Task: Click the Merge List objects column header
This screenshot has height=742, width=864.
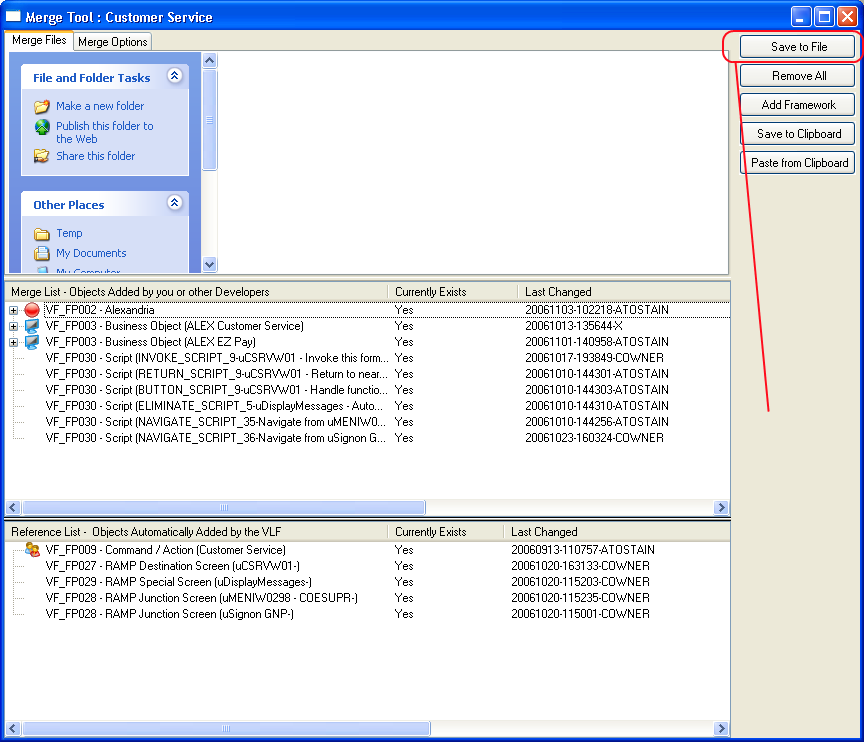Action: pyautogui.click(x=196, y=292)
